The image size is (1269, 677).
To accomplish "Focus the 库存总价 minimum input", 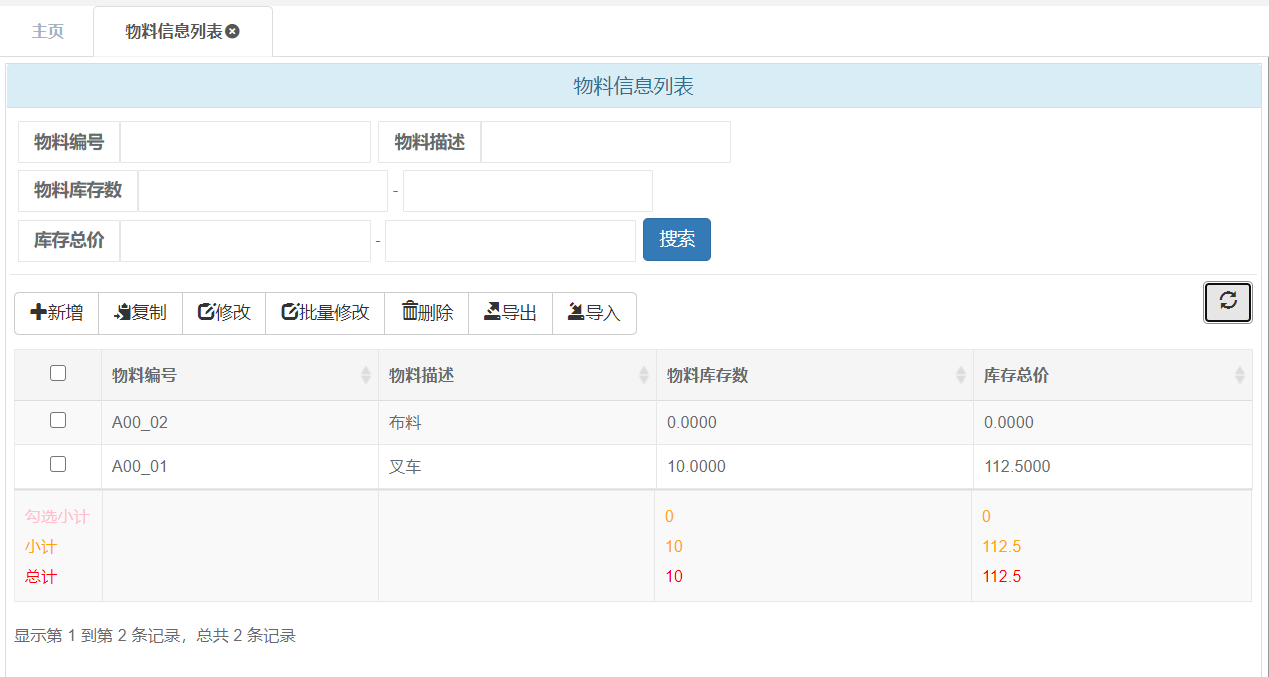I will 245,241.
